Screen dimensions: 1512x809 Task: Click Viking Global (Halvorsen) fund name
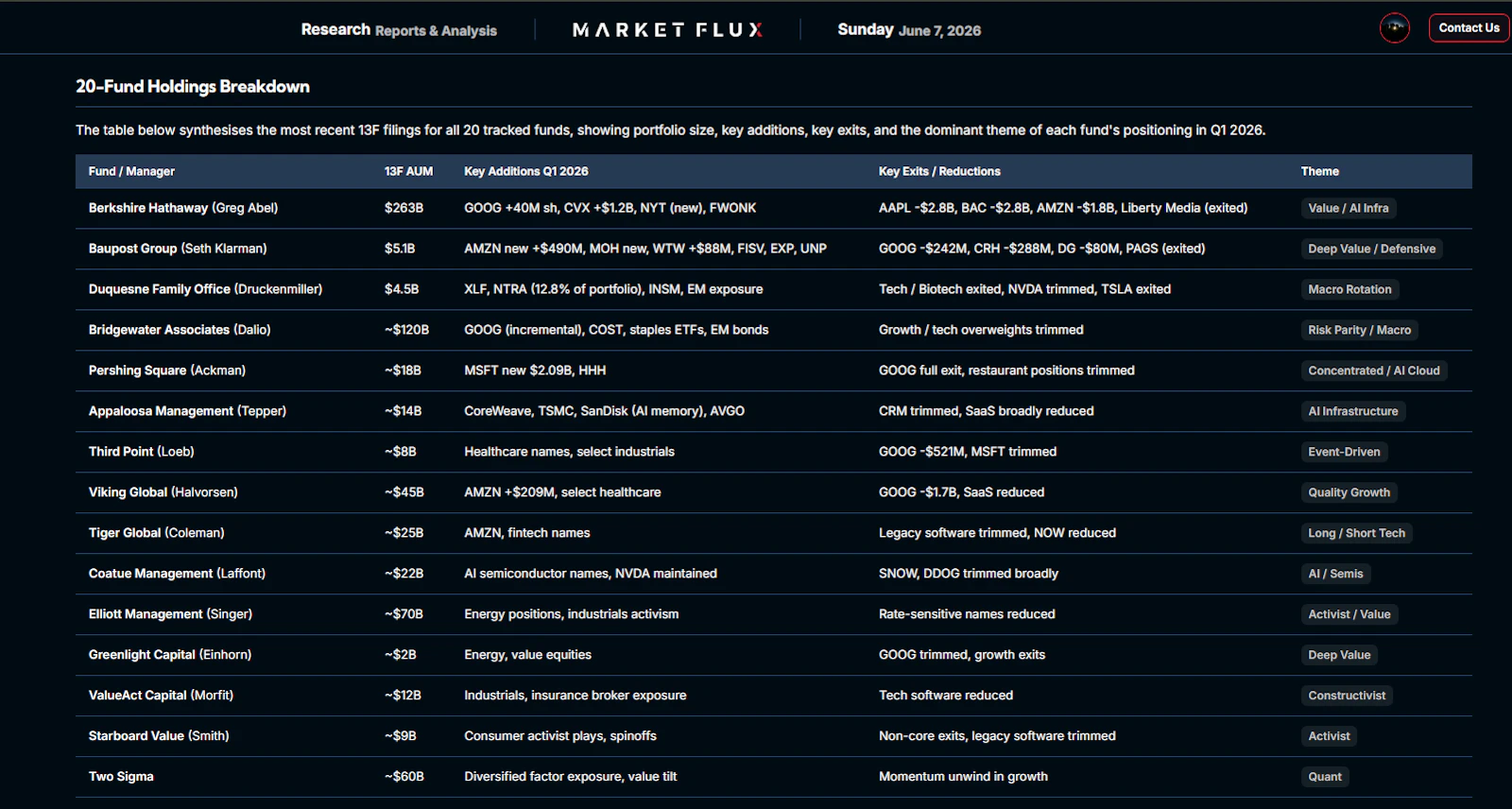163,492
